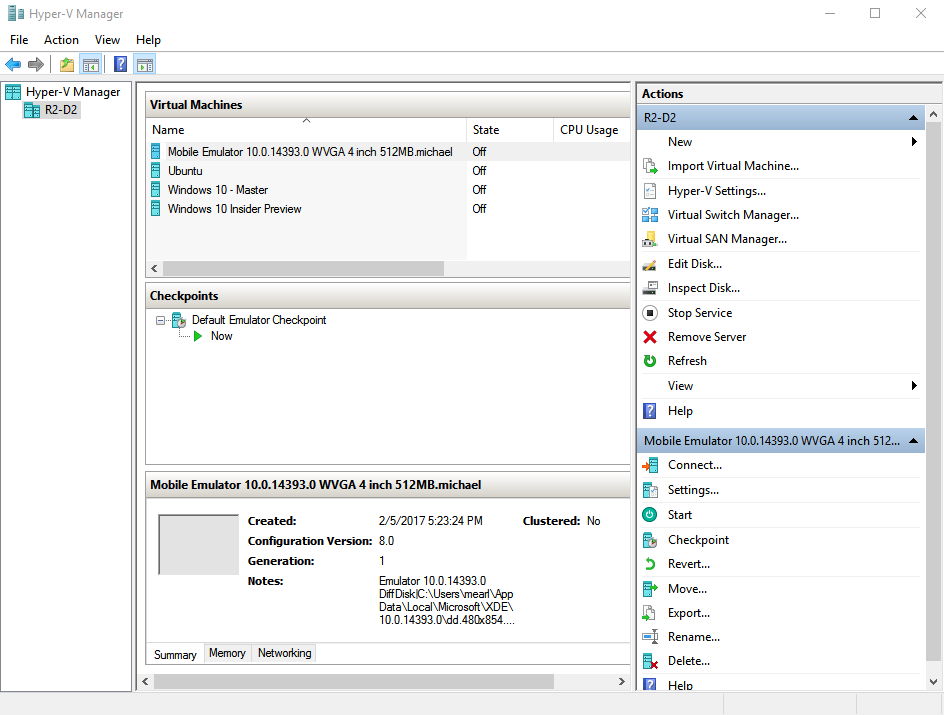Click the Virtual Machines list scroll left arrow
Screen dimensions: 944x715
tap(154, 268)
